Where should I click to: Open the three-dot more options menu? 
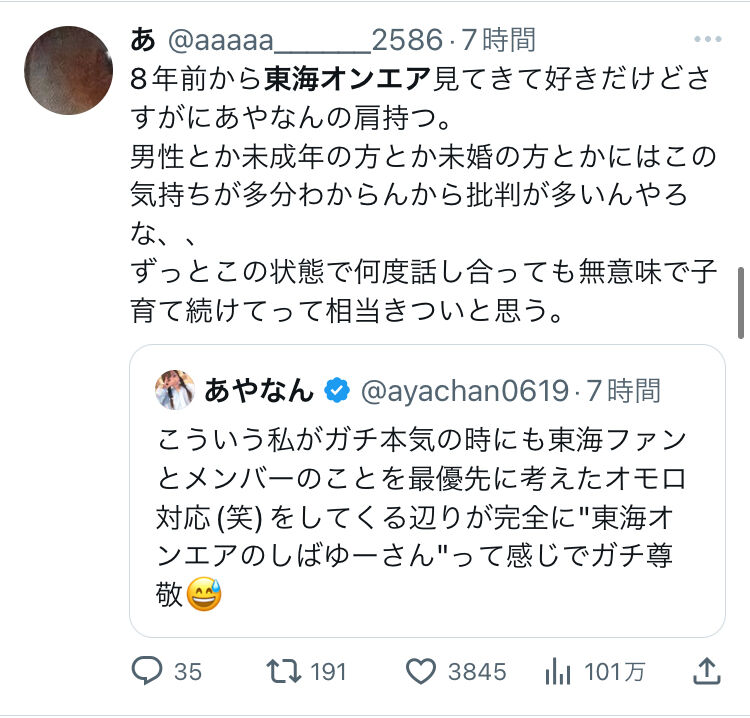coord(708,39)
